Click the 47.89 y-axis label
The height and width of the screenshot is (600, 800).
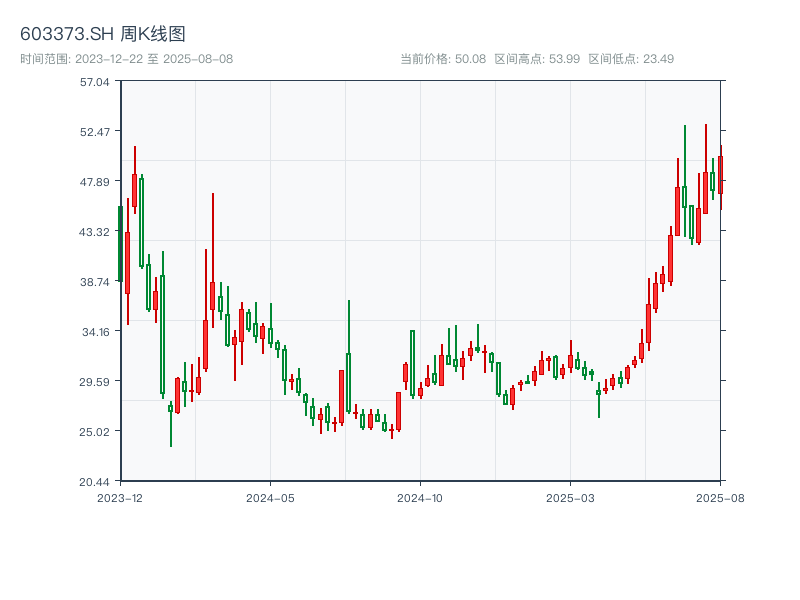coord(94,182)
